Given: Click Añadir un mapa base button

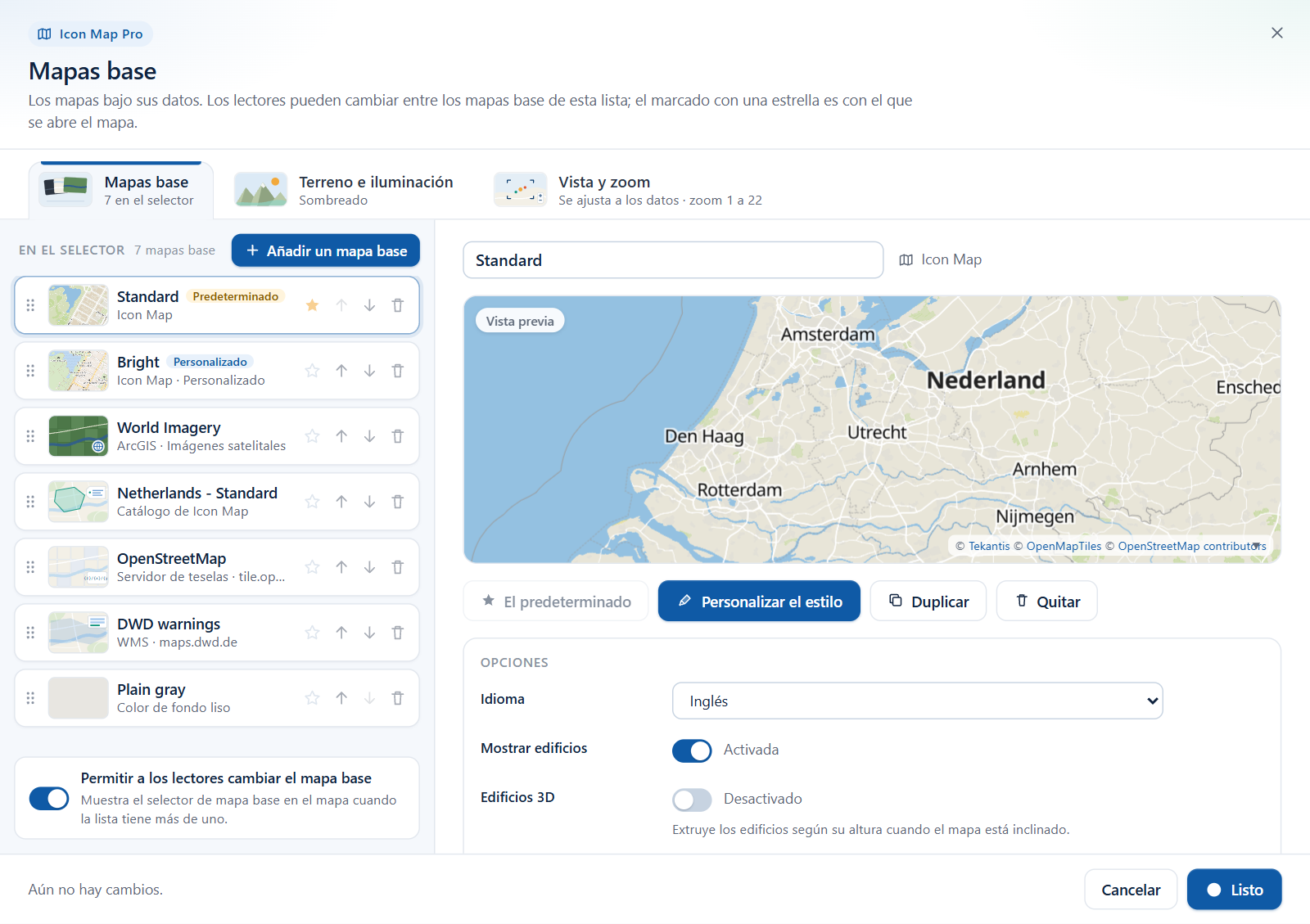Looking at the screenshot, I should [326, 250].
